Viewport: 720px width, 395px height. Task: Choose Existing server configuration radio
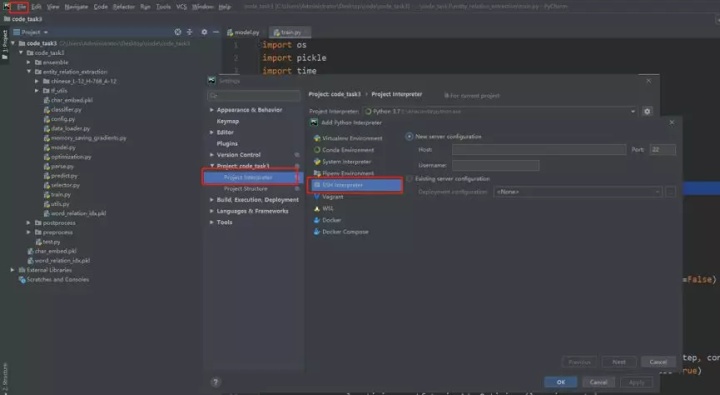[x=409, y=179]
